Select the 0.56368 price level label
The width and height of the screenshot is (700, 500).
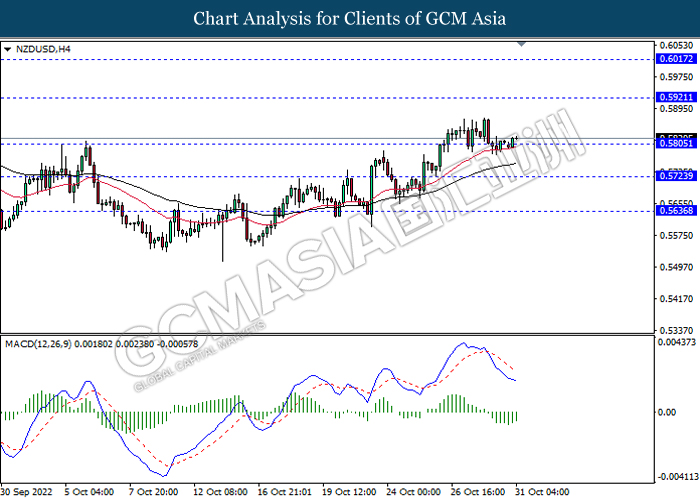(x=676, y=210)
